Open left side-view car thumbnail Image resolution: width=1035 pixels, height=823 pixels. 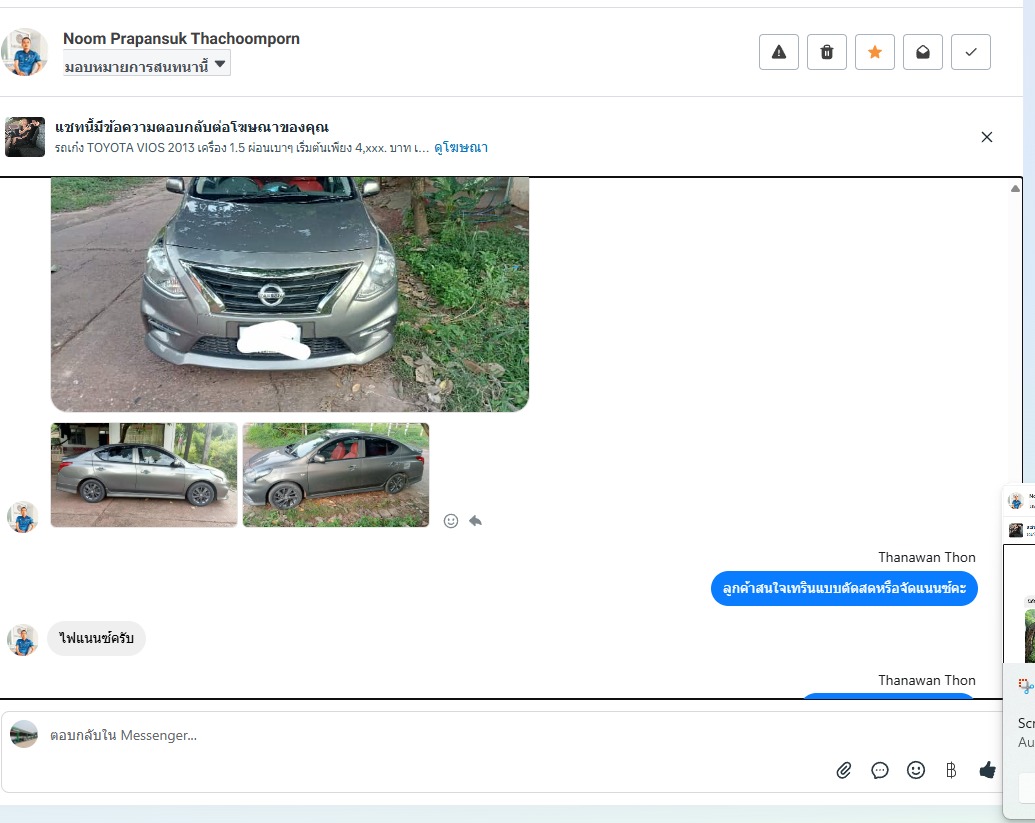coord(144,475)
